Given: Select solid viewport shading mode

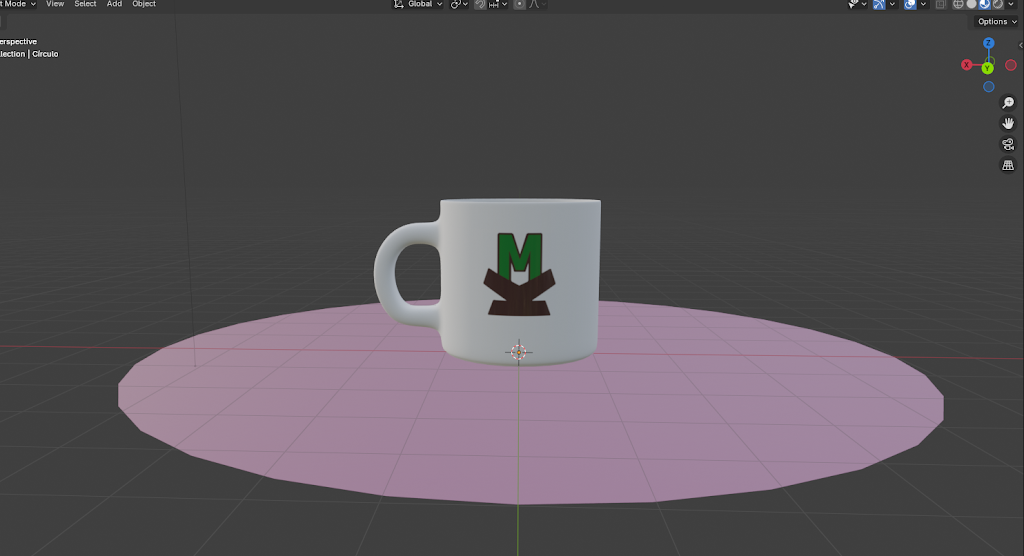Looking at the screenshot, I should coord(971,4).
